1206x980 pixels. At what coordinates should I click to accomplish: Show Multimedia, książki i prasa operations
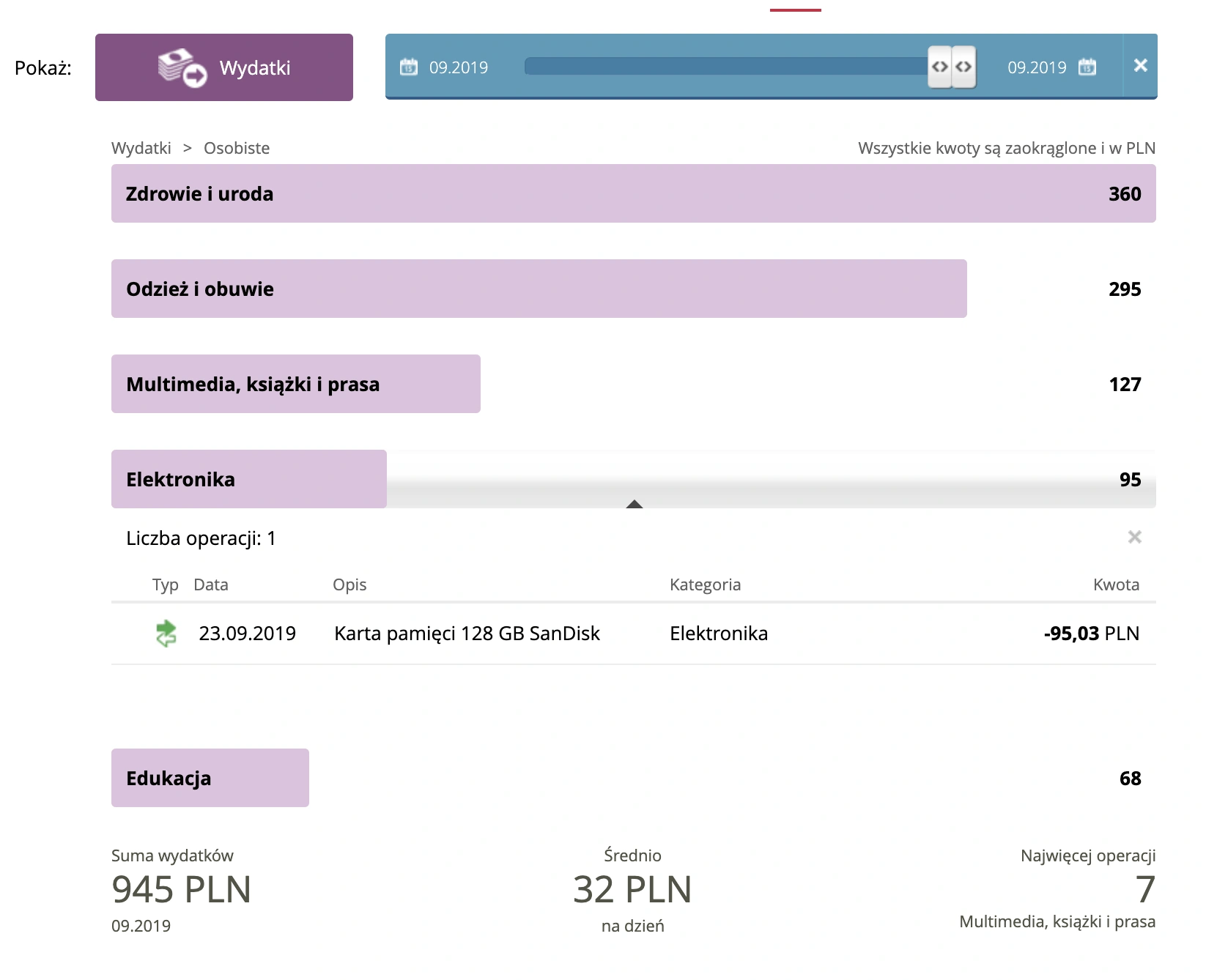(295, 384)
